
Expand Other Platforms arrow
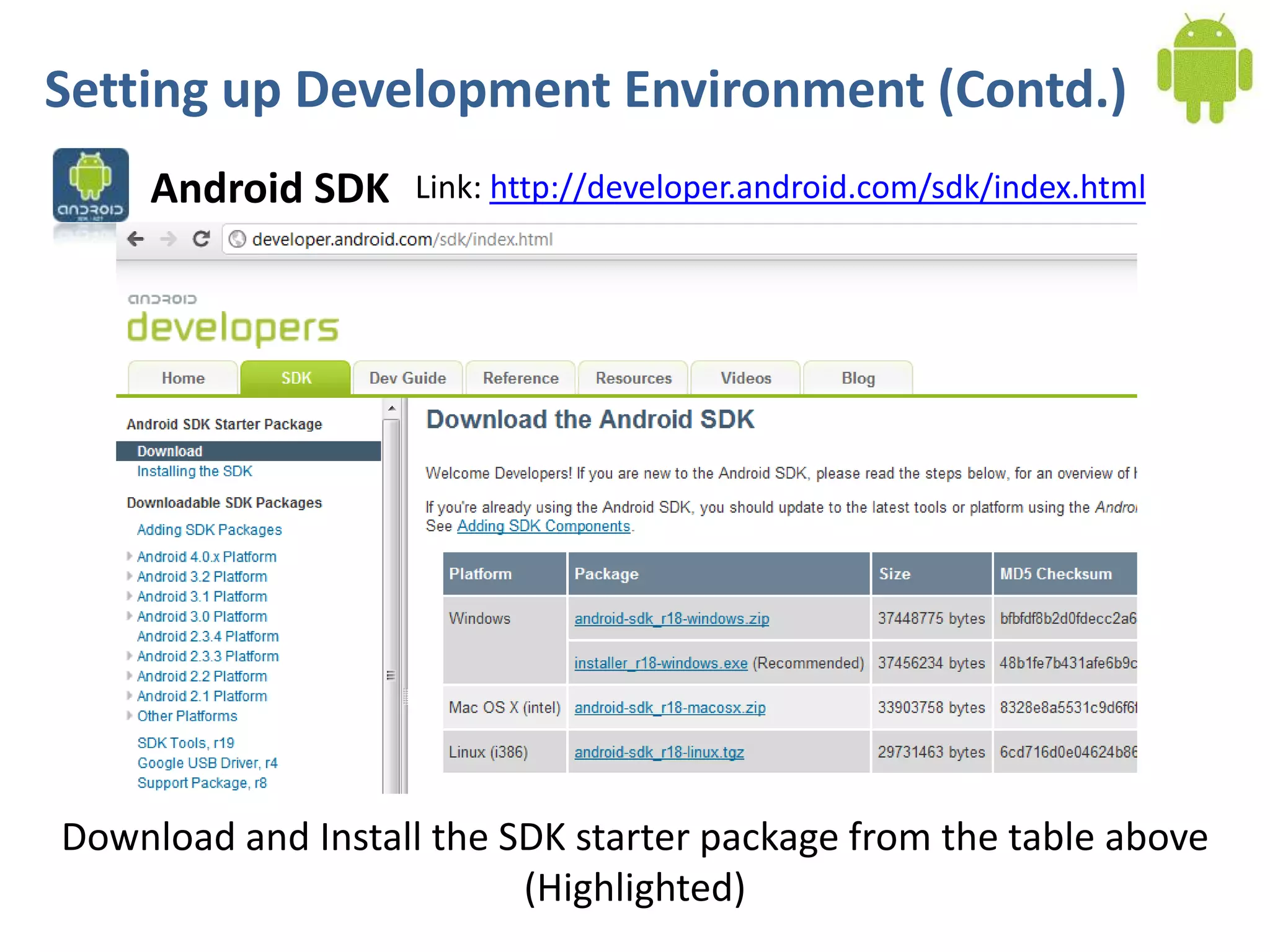click(129, 715)
